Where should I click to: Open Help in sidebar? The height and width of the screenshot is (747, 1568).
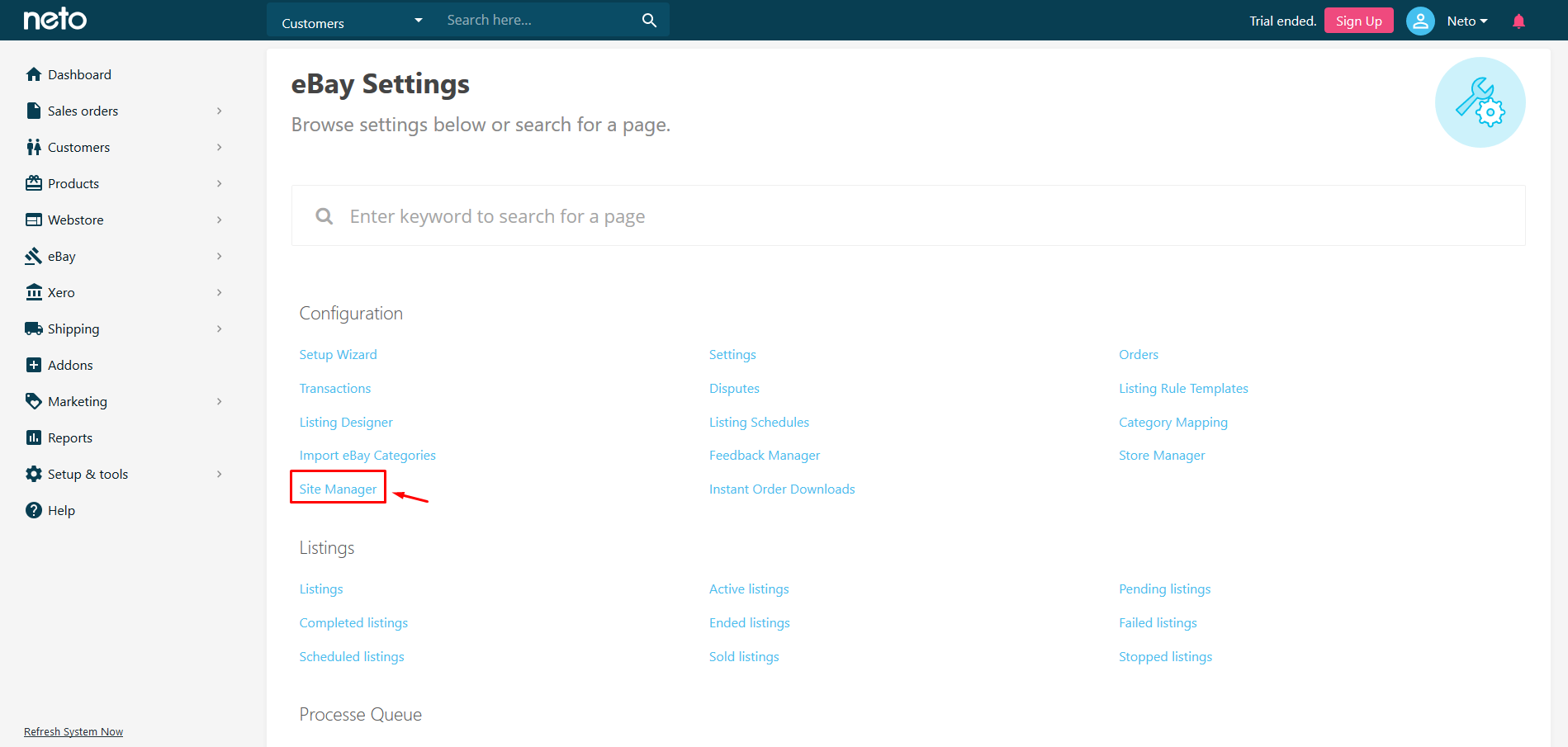click(x=61, y=510)
